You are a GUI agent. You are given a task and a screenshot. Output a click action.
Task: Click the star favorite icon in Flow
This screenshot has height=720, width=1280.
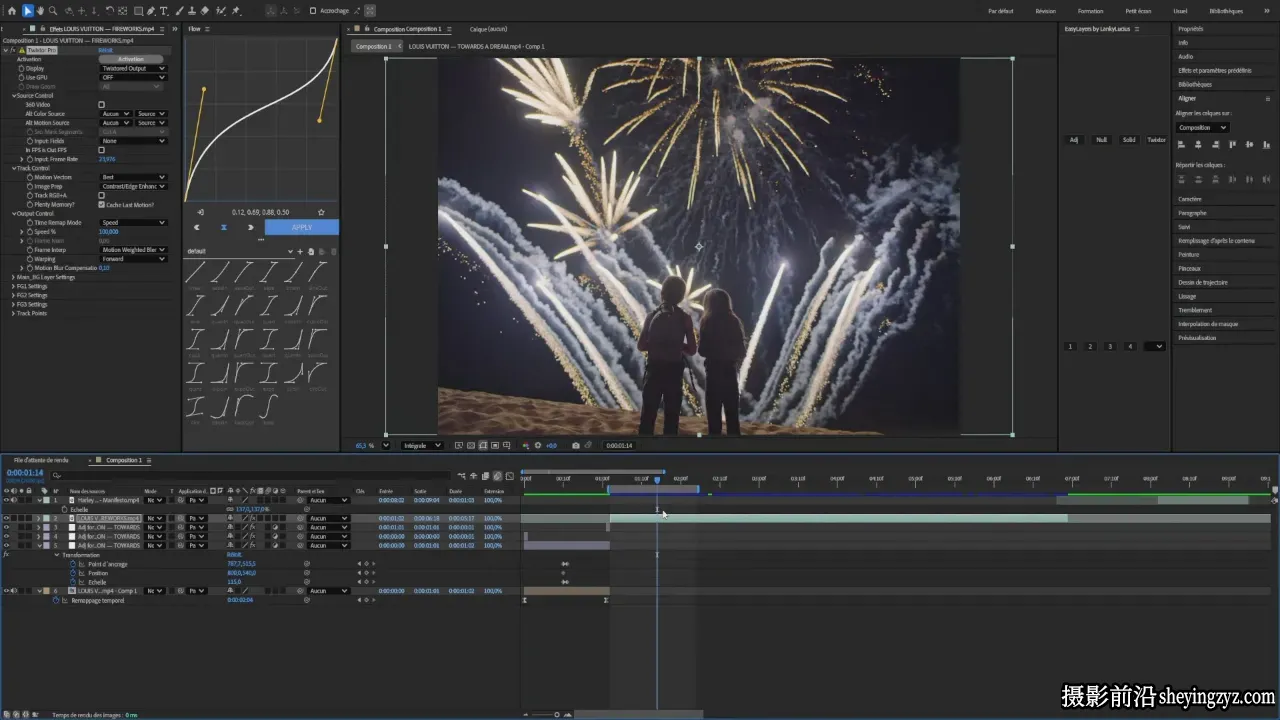321,212
